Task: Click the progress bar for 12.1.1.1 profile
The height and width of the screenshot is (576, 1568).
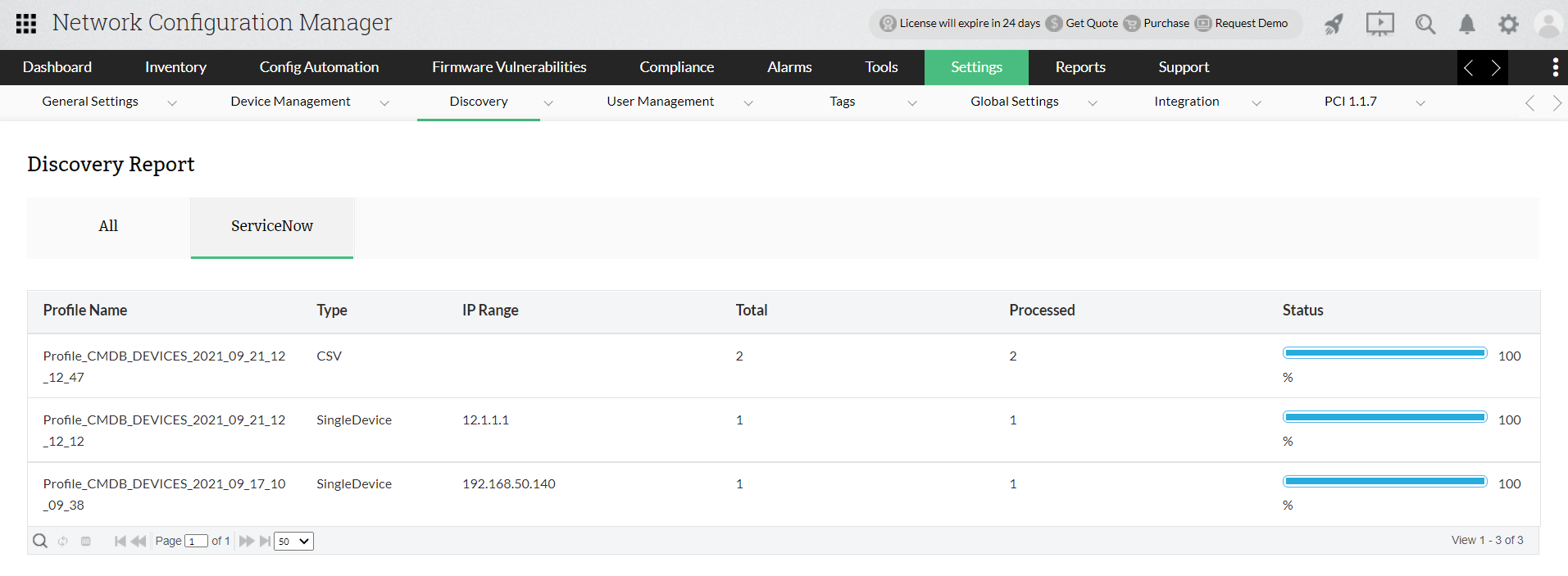Action: point(1384,417)
